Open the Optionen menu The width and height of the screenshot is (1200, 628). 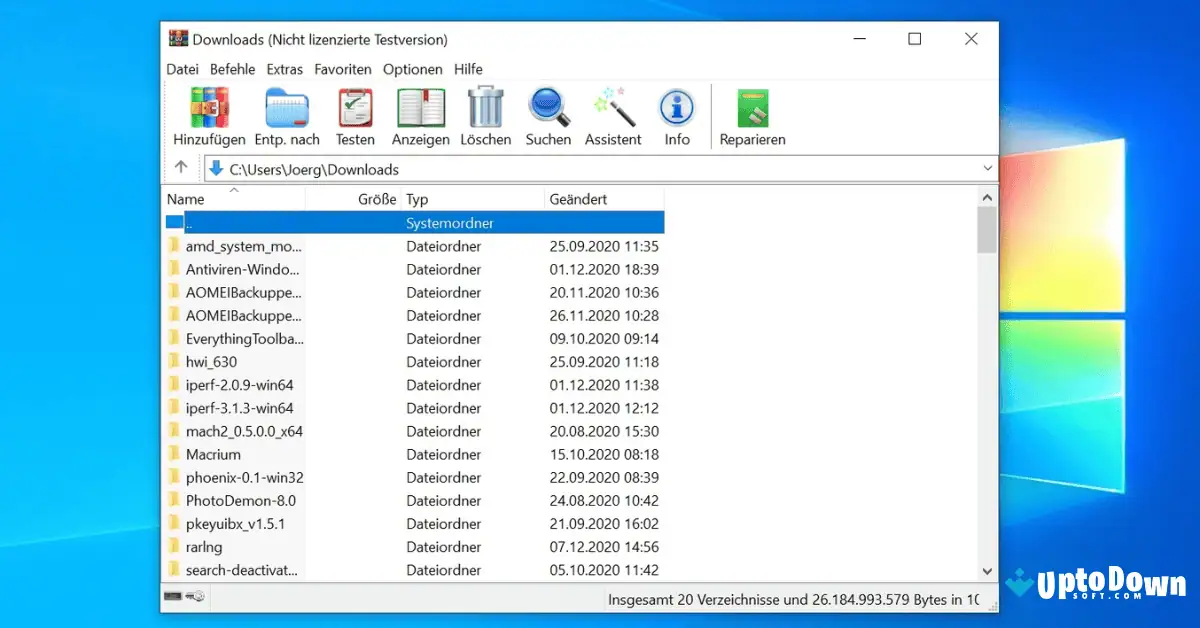[x=412, y=69]
